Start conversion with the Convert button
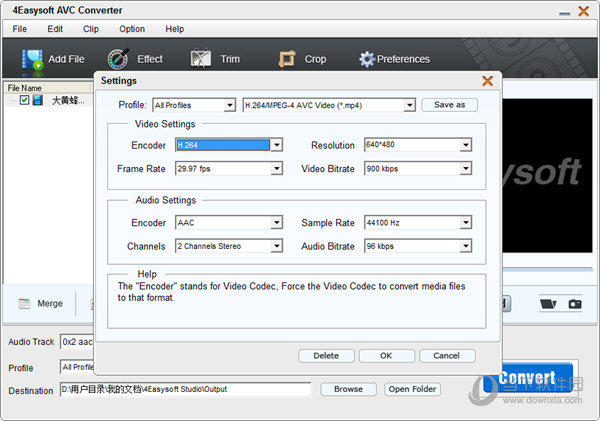 (x=528, y=378)
